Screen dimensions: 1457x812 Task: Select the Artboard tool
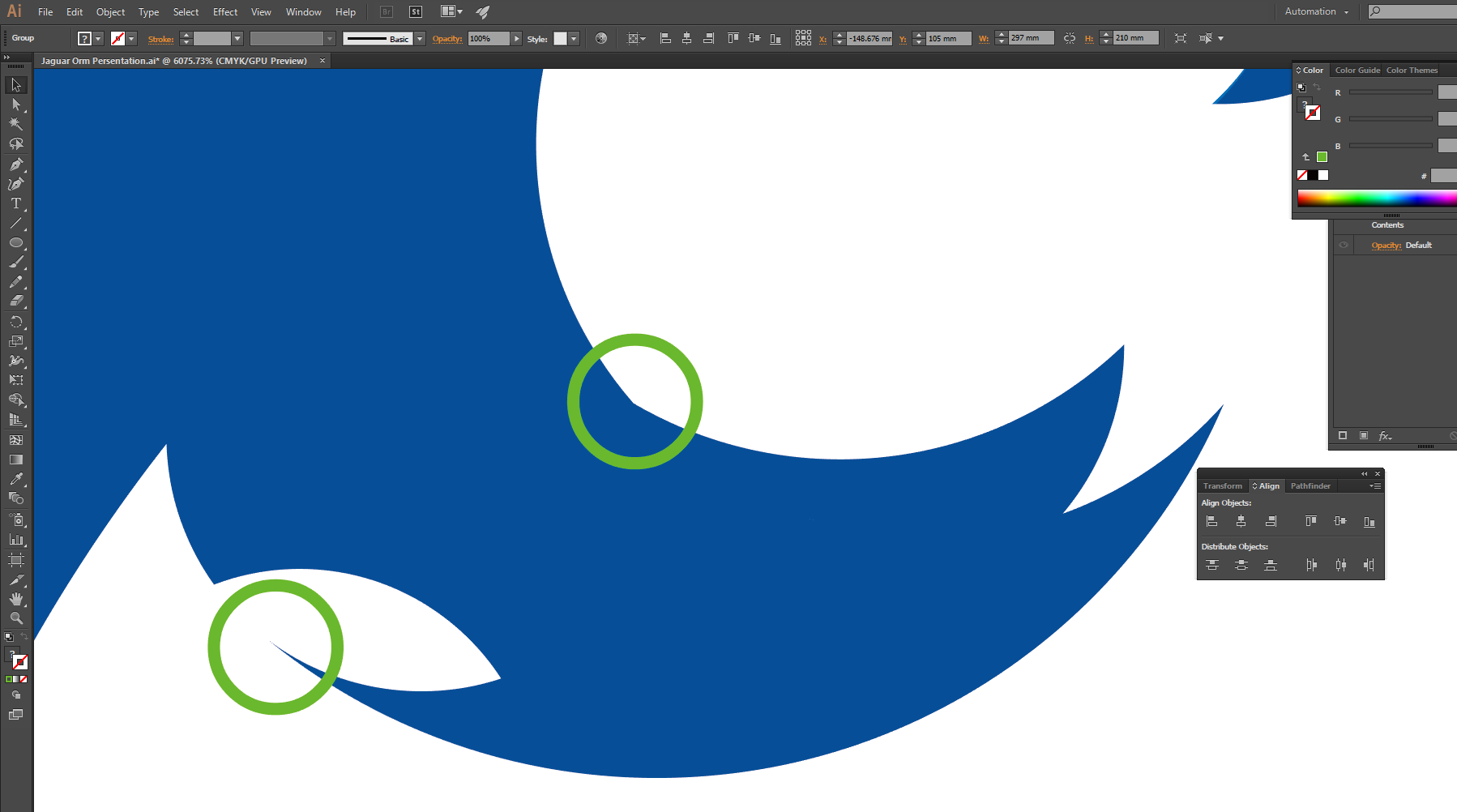click(x=16, y=559)
